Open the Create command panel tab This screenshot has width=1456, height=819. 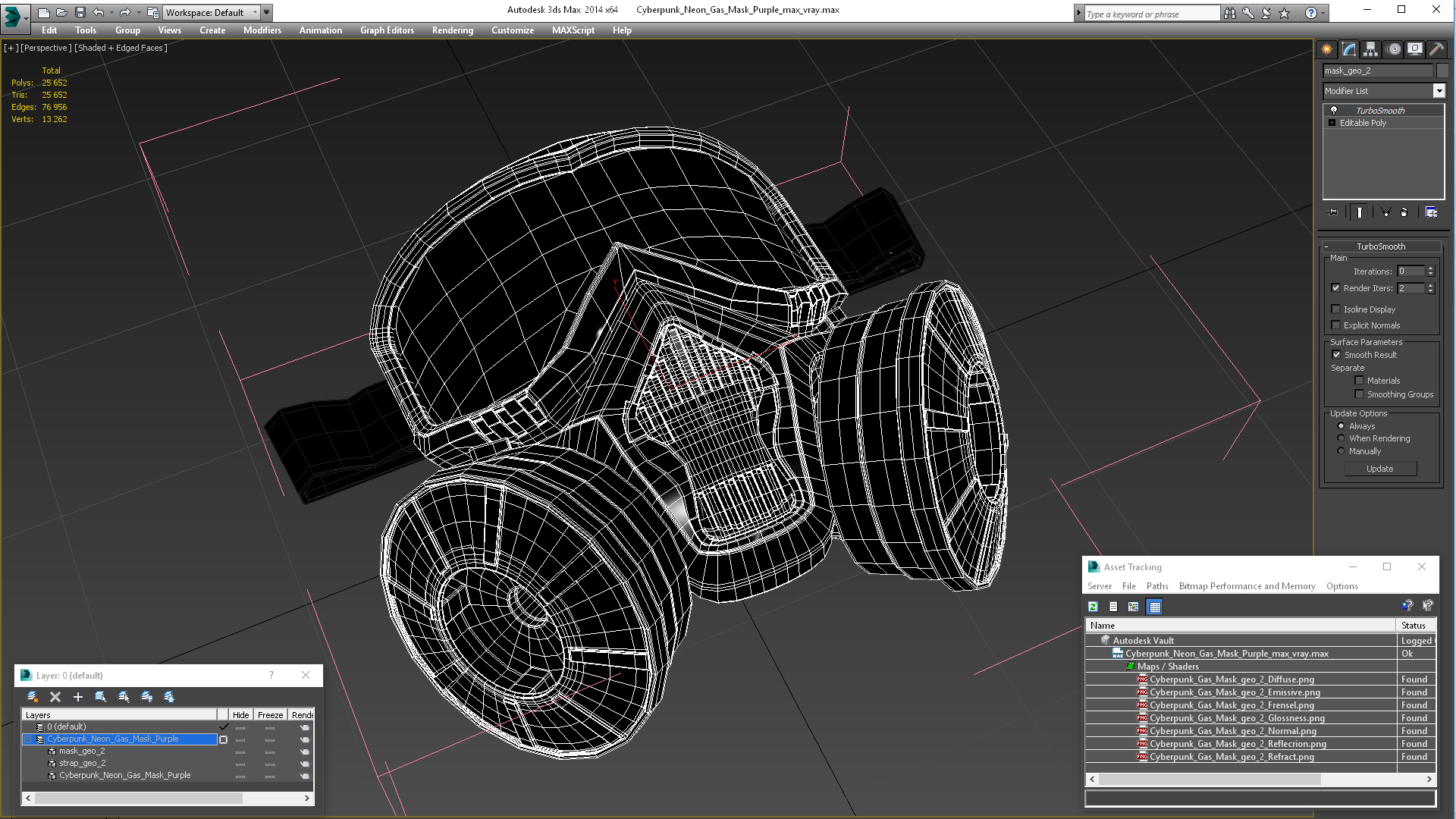click(1327, 49)
